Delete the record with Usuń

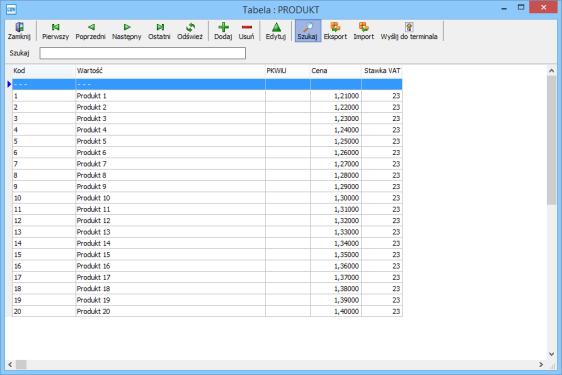pyautogui.click(x=247, y=31)
